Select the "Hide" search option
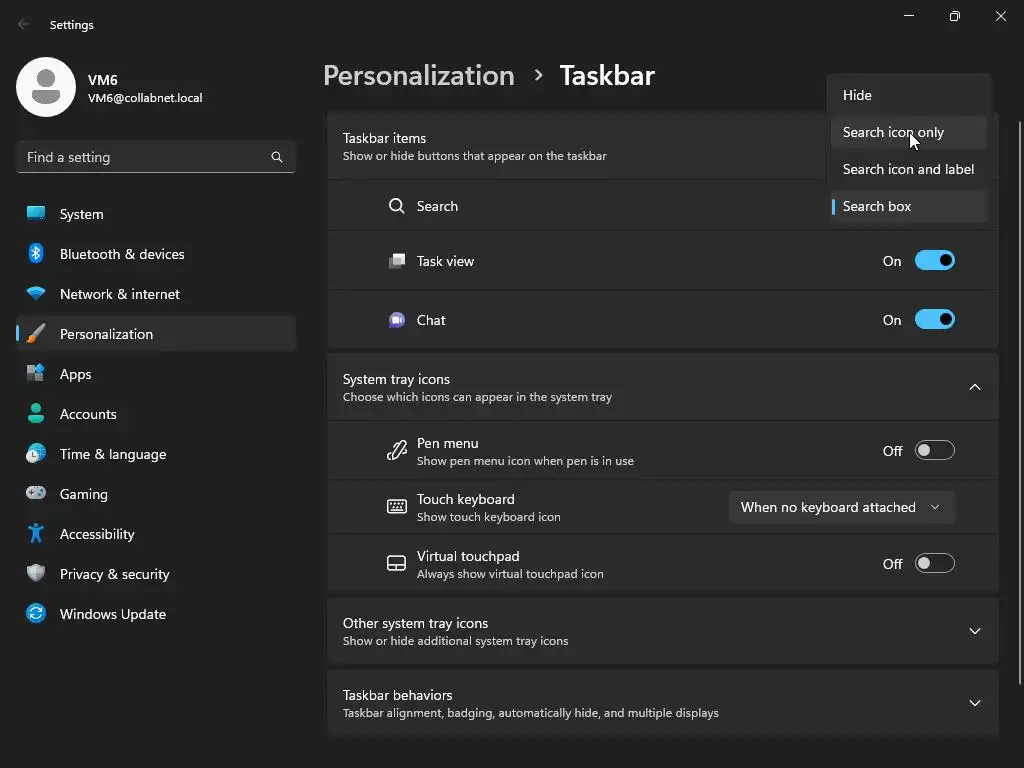 [x=857, y=95]
